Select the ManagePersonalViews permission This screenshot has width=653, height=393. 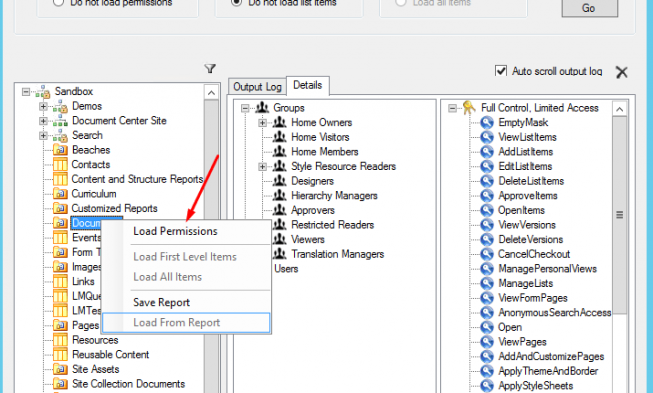[x=548, y=269]
